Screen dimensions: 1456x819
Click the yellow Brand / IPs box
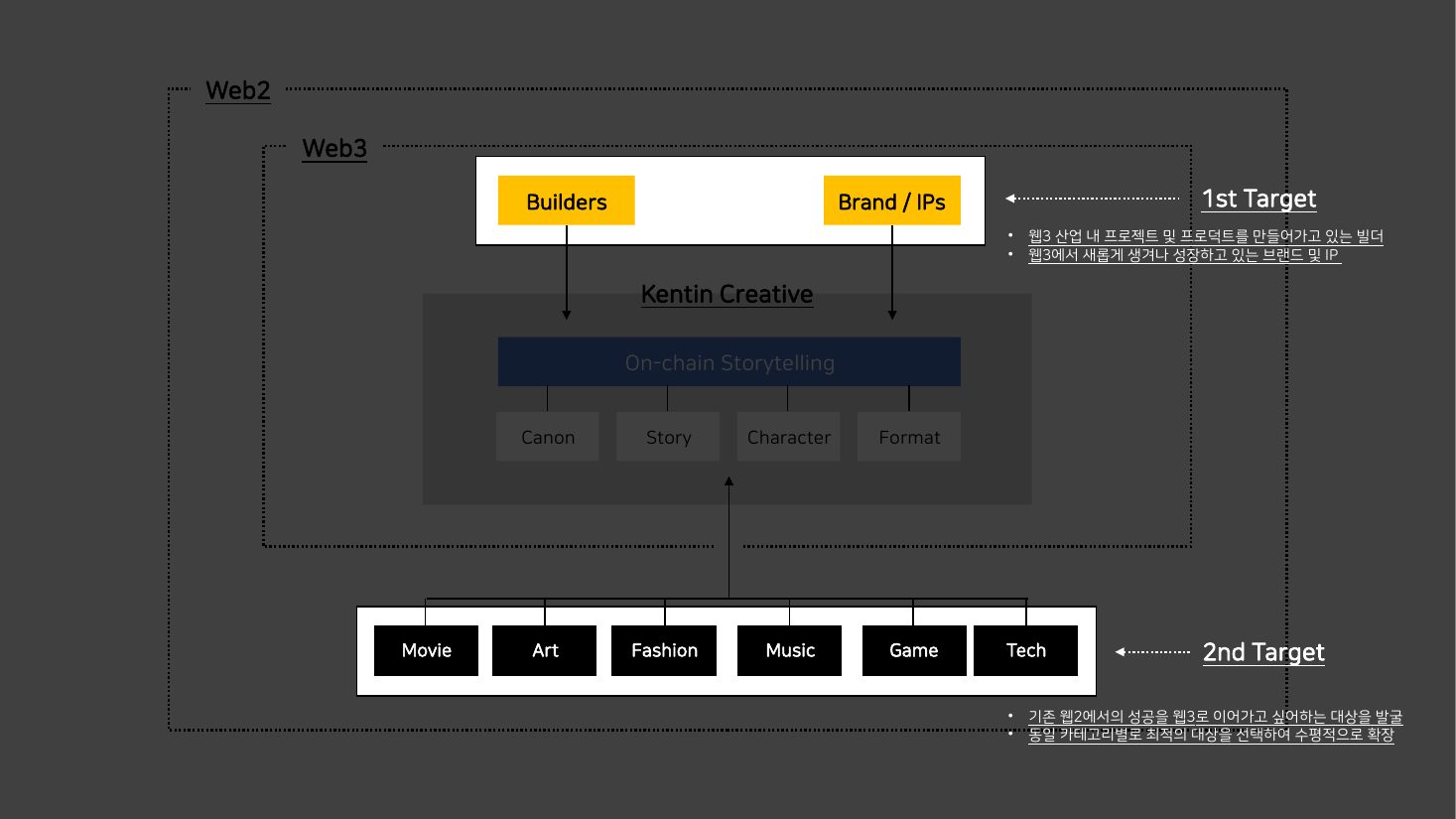892,201
